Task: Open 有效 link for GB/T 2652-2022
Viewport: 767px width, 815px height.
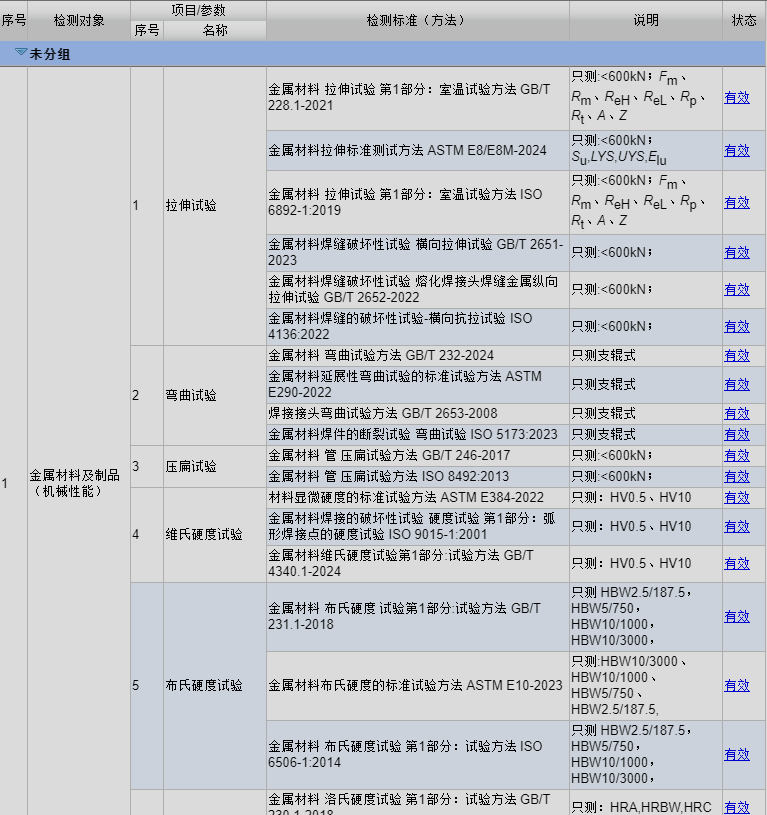Action: [737, 290]
